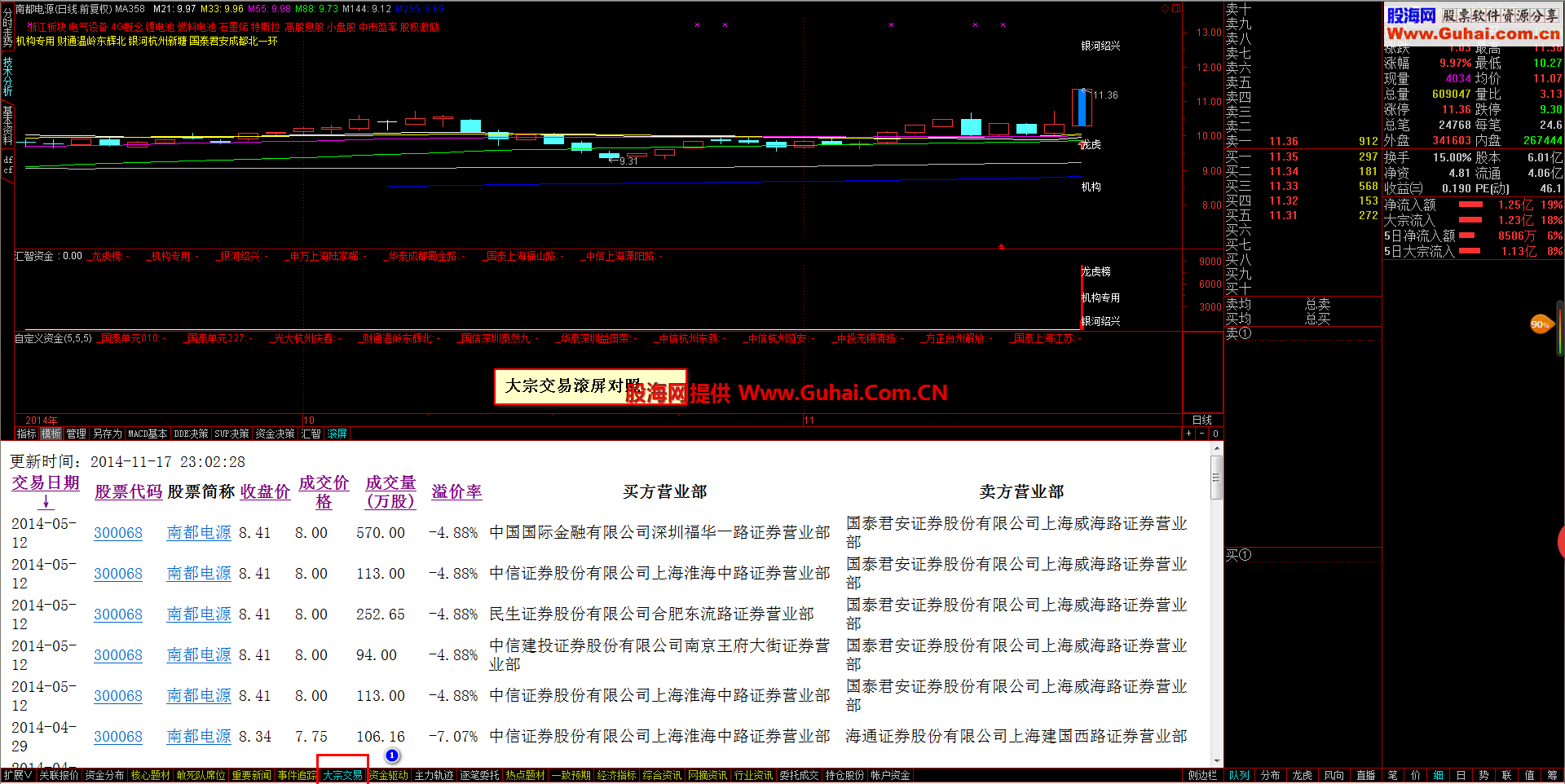The width and height of the screenshot is (1565, 784).
Task: Choose the SUP决策 template
Action: (231, 434)
